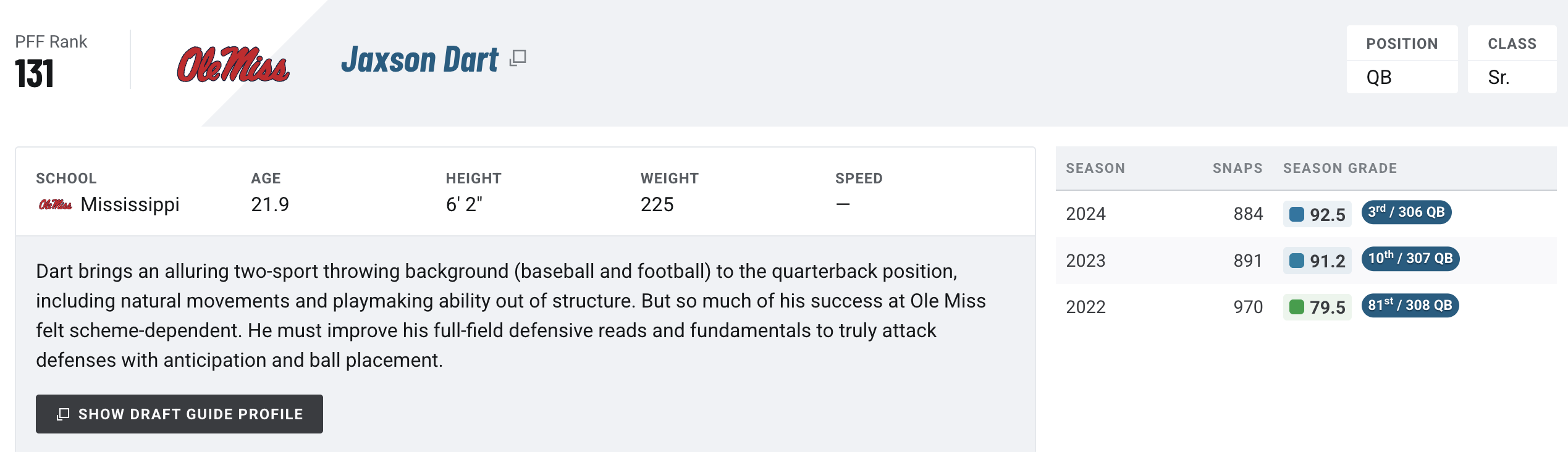Click the popout icon in Show Draft Guide button

pyautogui.click(x=63, y=414)
